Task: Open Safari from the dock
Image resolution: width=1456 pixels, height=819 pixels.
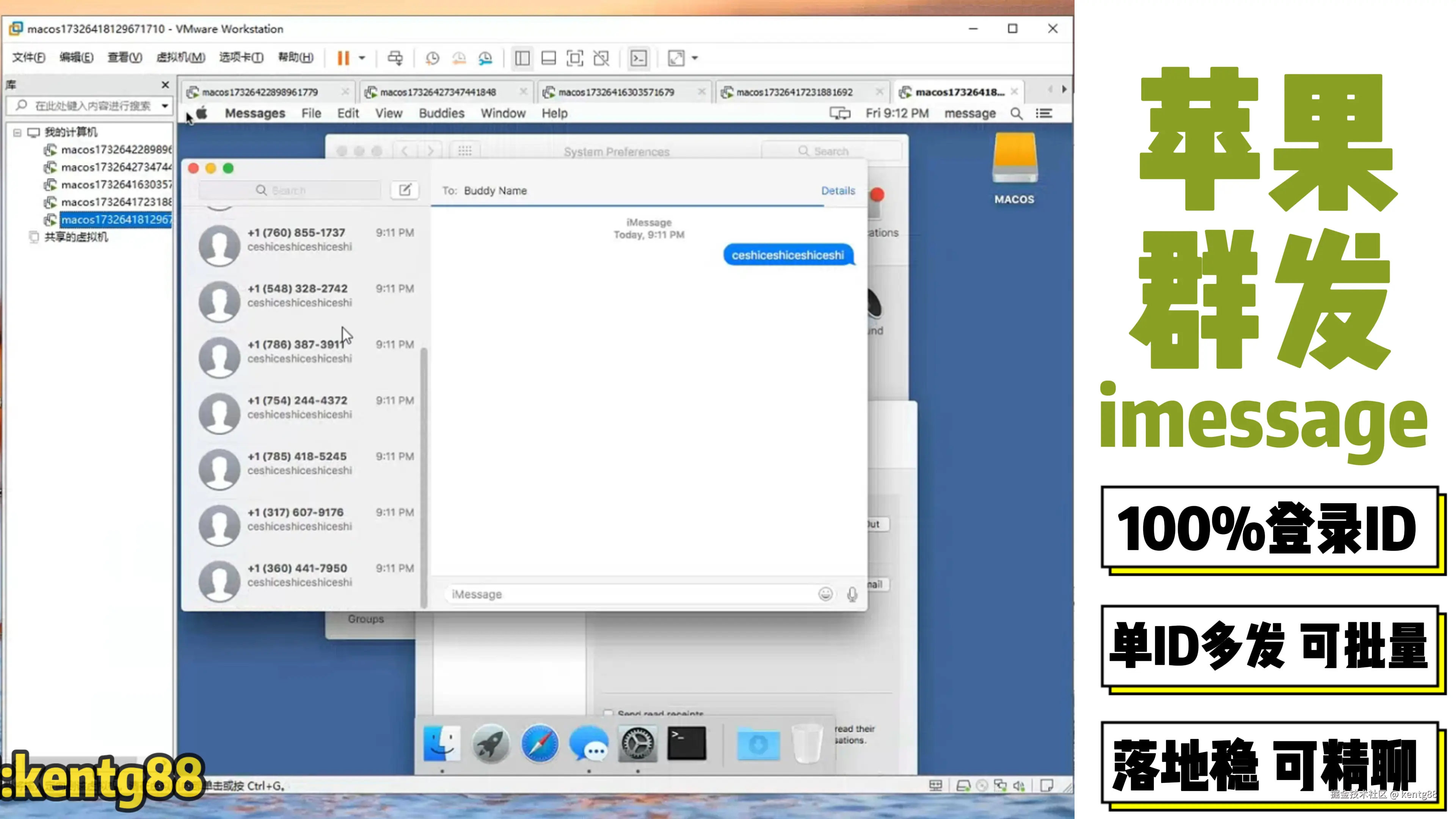Action: (540, 744)
